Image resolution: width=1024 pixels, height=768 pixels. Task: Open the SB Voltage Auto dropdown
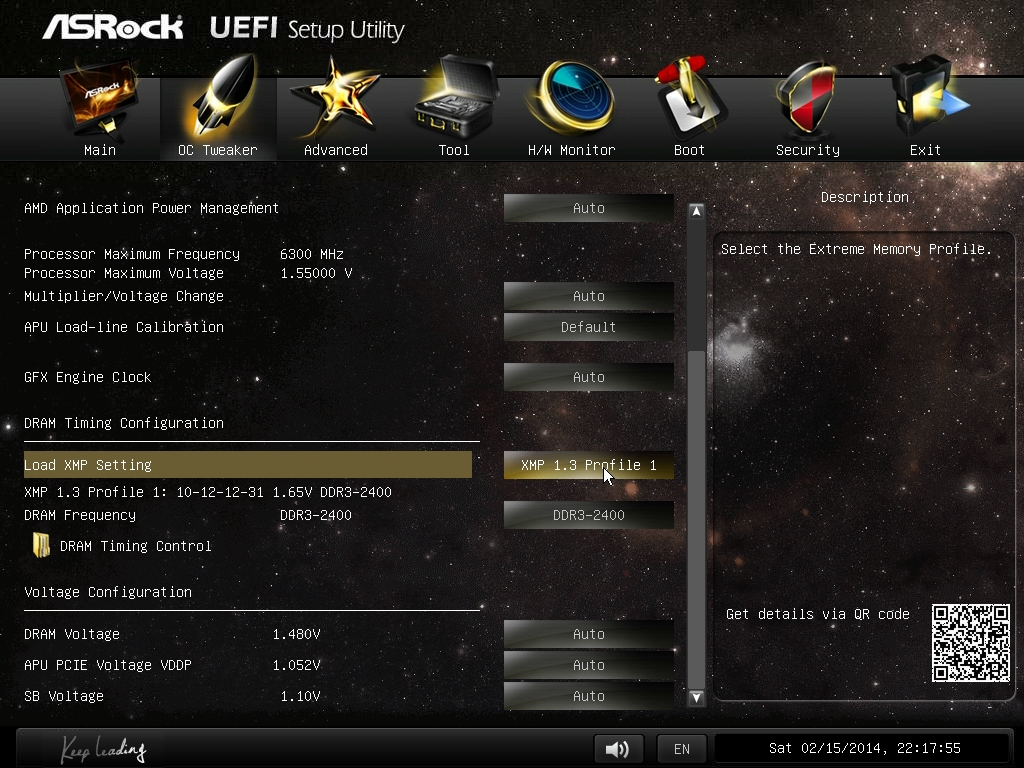[x=588, y=696]
